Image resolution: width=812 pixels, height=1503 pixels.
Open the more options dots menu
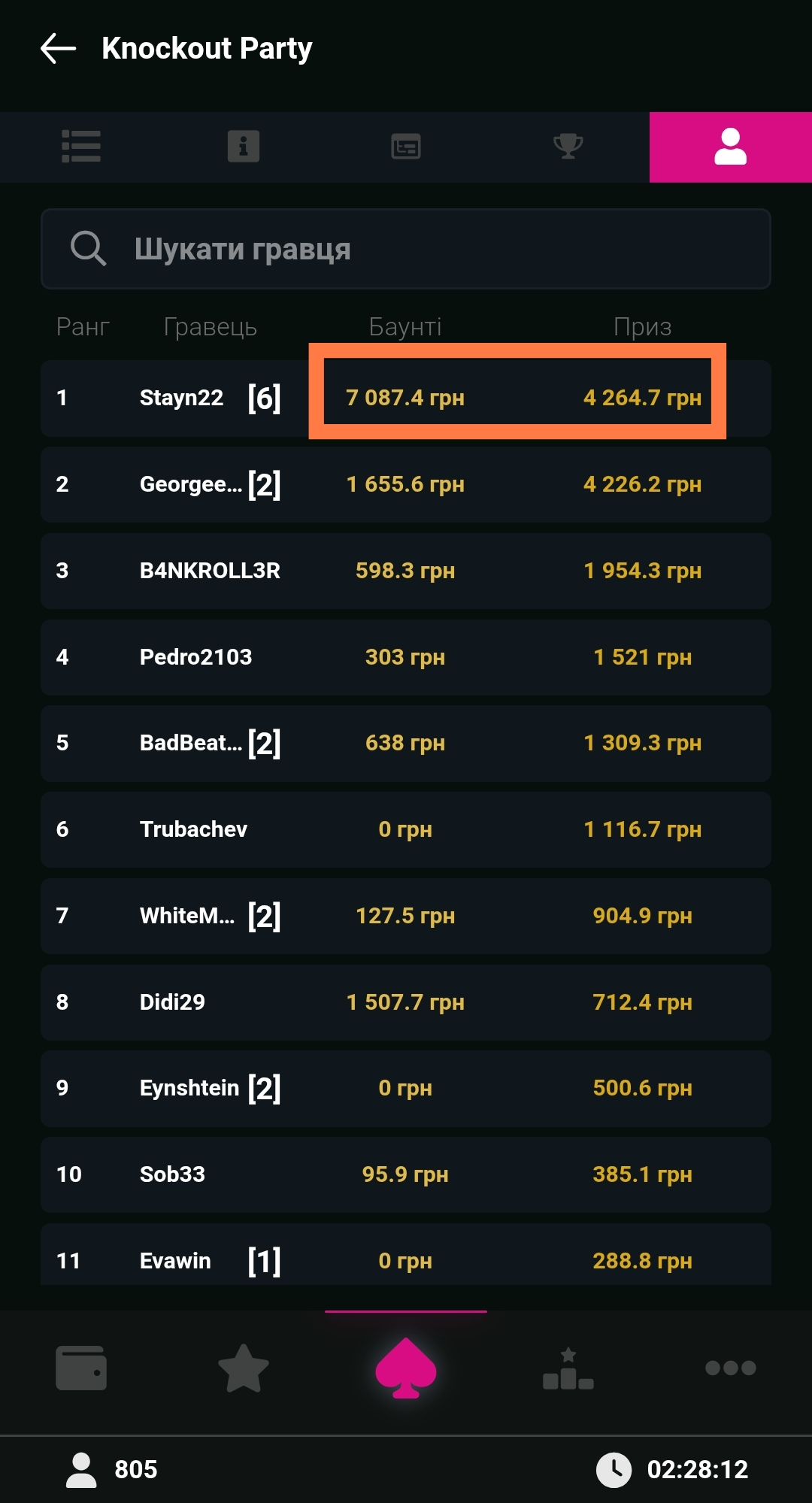pyautogui.click(x=730, y=1368)
